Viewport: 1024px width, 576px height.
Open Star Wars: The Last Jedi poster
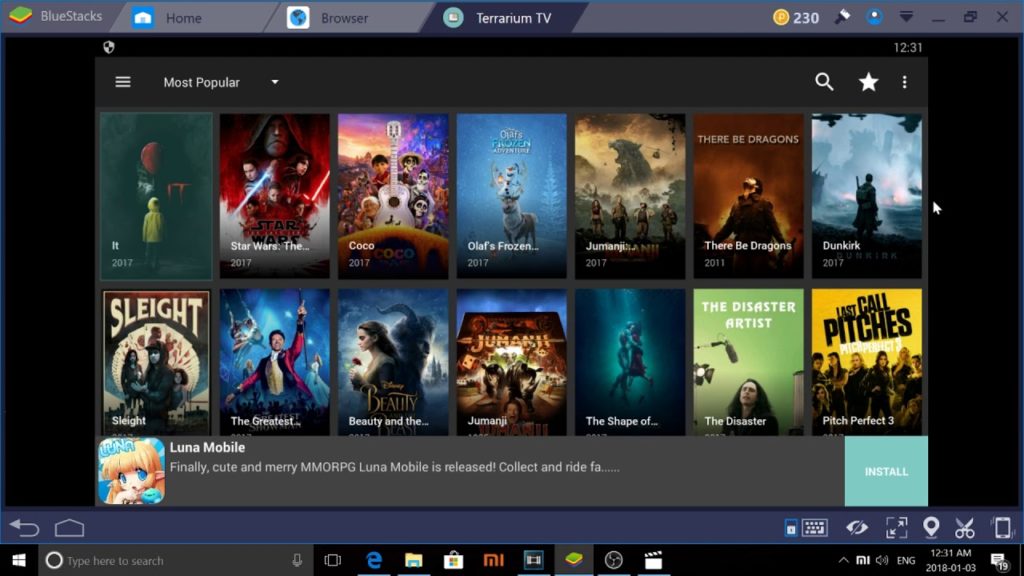274,197
